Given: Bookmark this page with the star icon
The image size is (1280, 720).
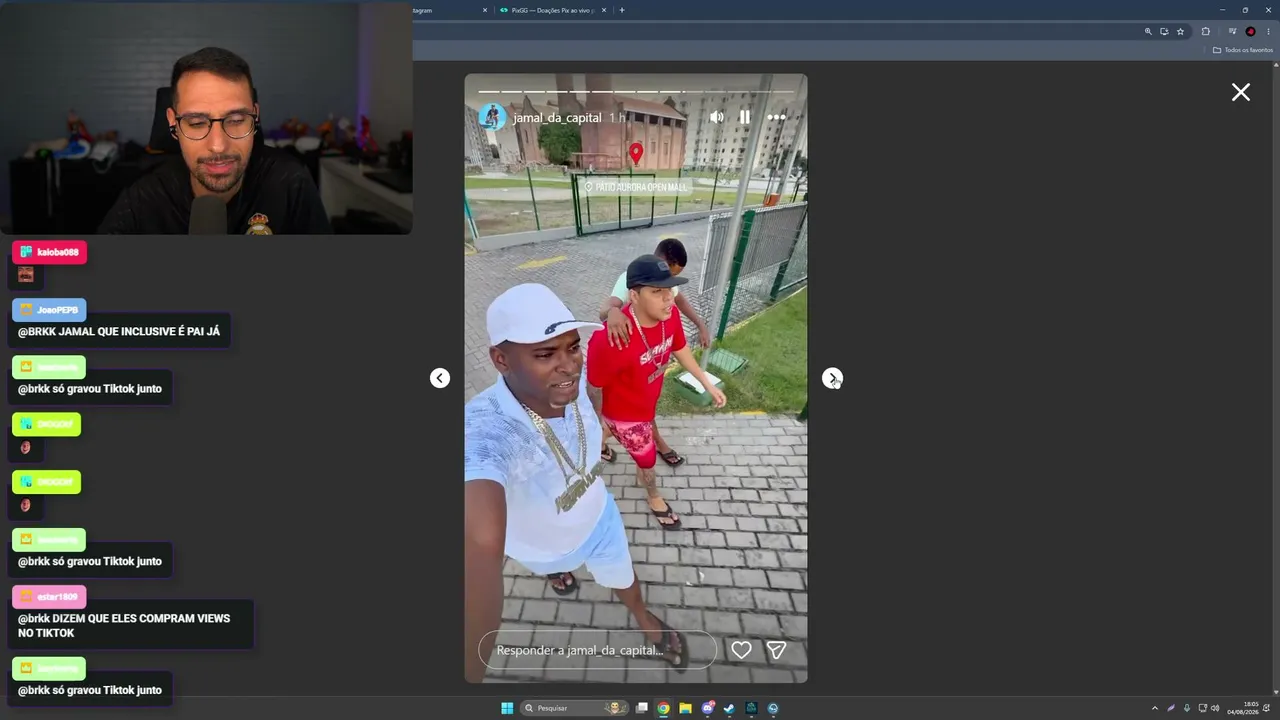Looking at the screenshot, I should click(1180, 31).
